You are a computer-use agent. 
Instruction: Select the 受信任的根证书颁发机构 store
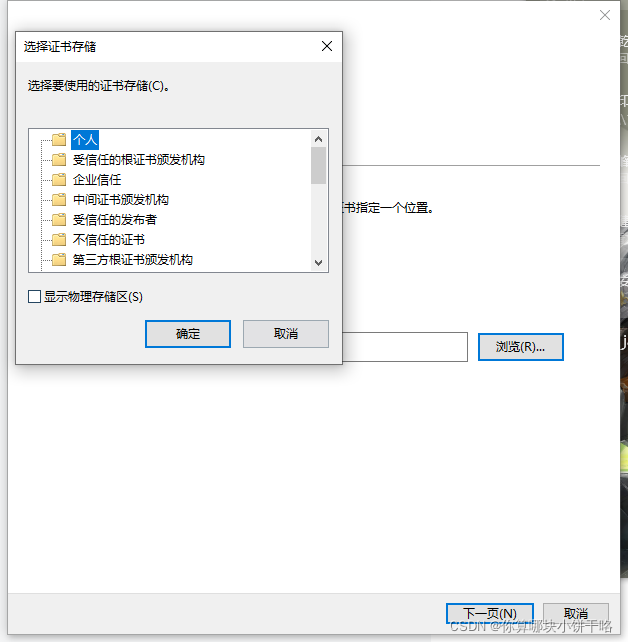(138, 160)
